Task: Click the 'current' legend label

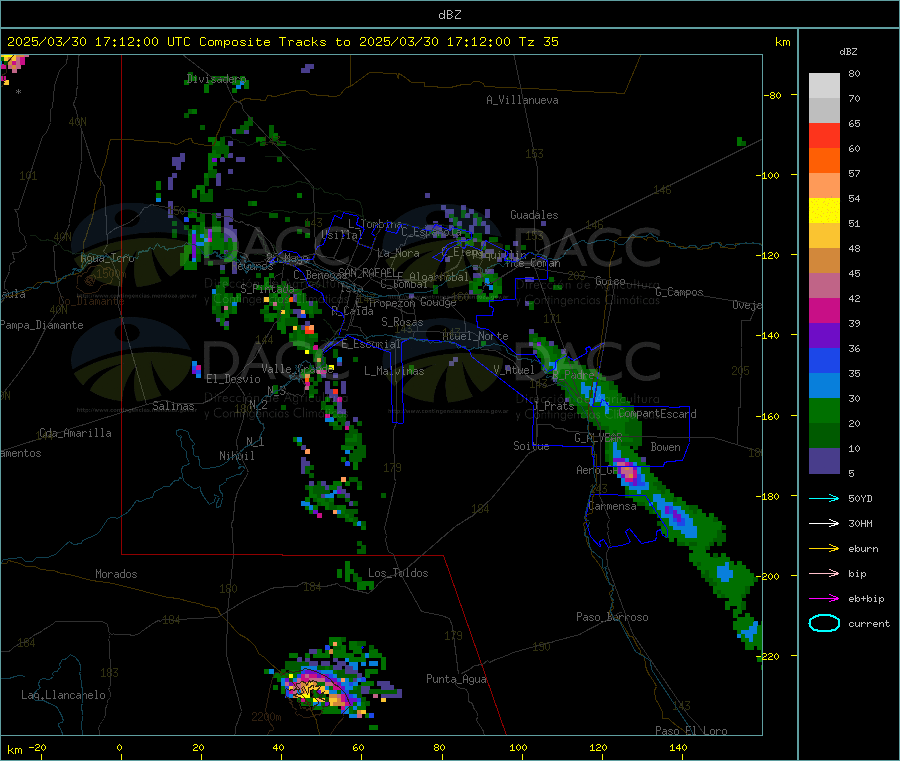Action: pos(869,624)
